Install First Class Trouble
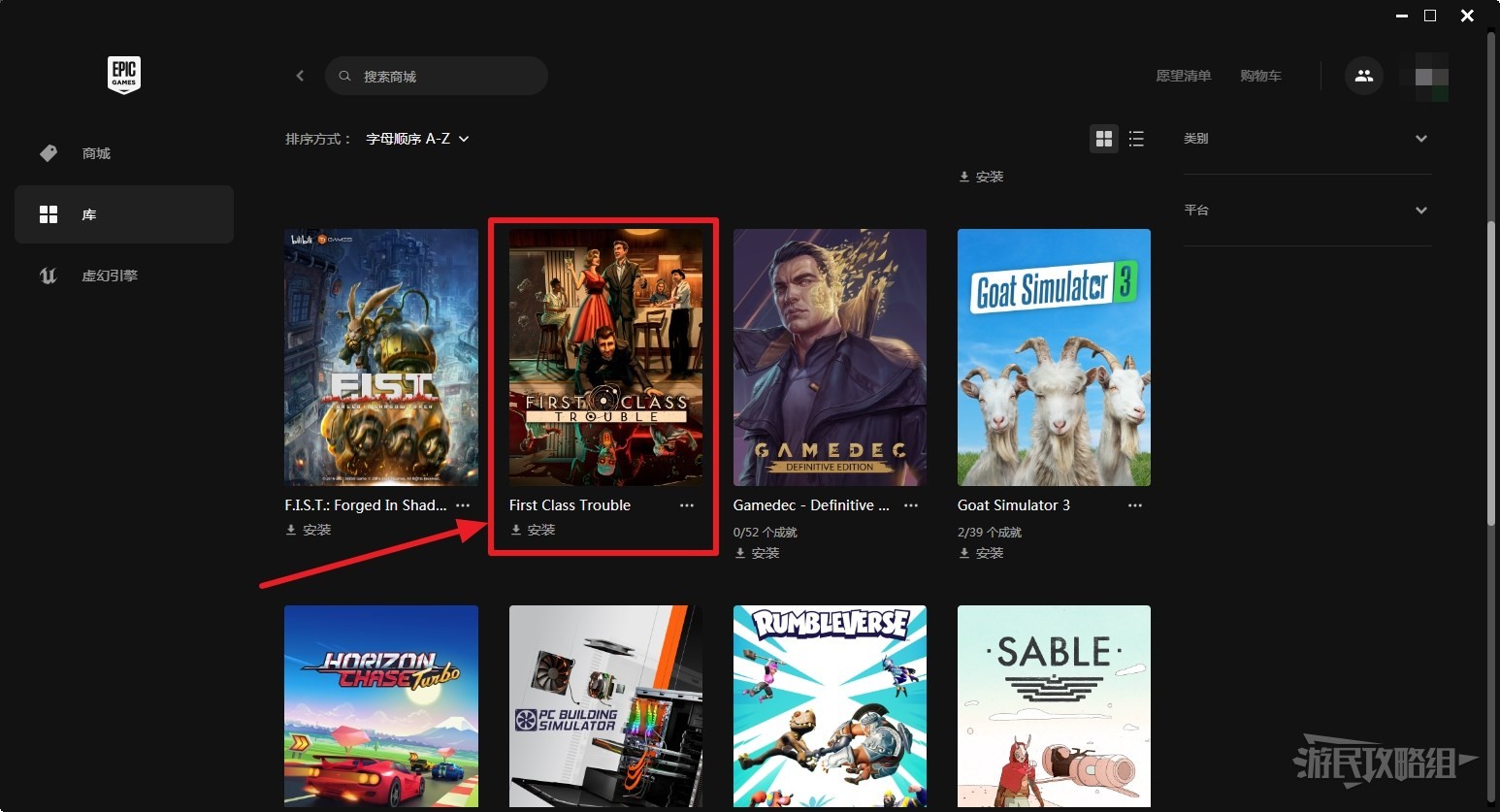The image size is (1500, 812). point(533,530)
